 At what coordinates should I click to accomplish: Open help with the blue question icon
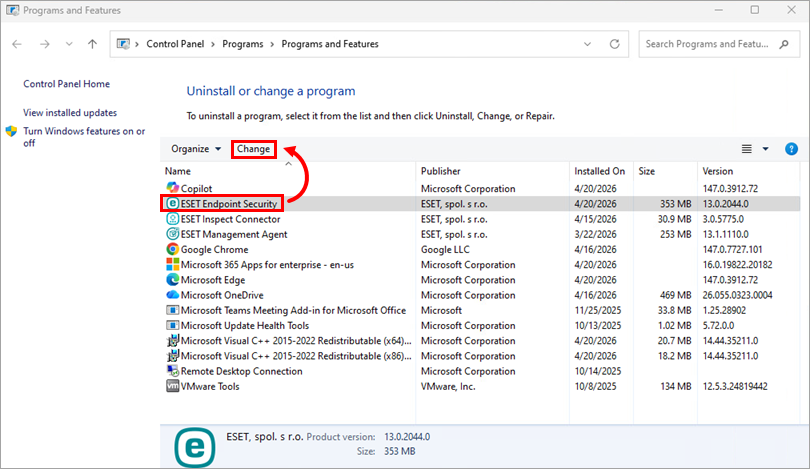(x=791, y=149)
